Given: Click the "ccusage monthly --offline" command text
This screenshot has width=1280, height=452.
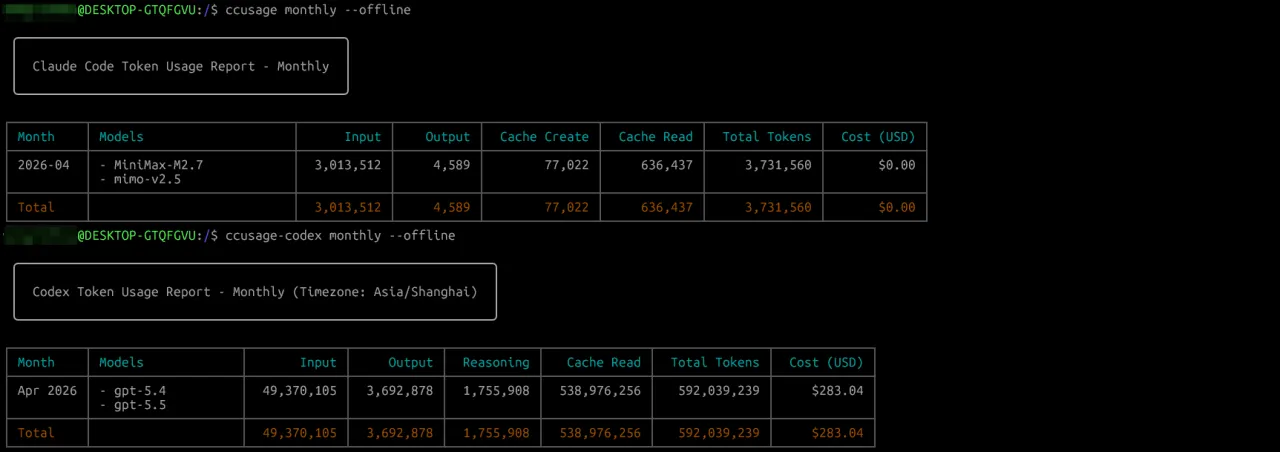Looking at the screenshot, I should click(x=318, y=10).
